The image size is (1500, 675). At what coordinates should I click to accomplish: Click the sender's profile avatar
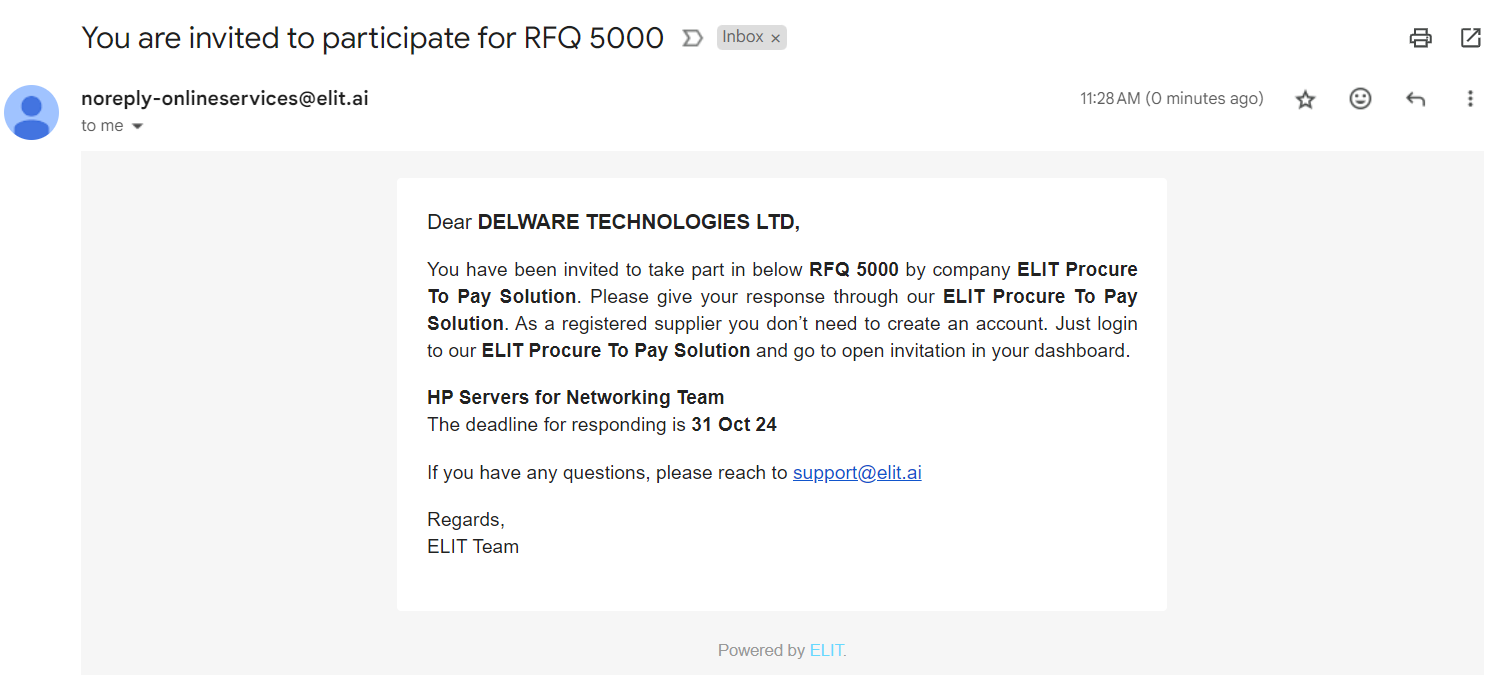click(32, 112)
